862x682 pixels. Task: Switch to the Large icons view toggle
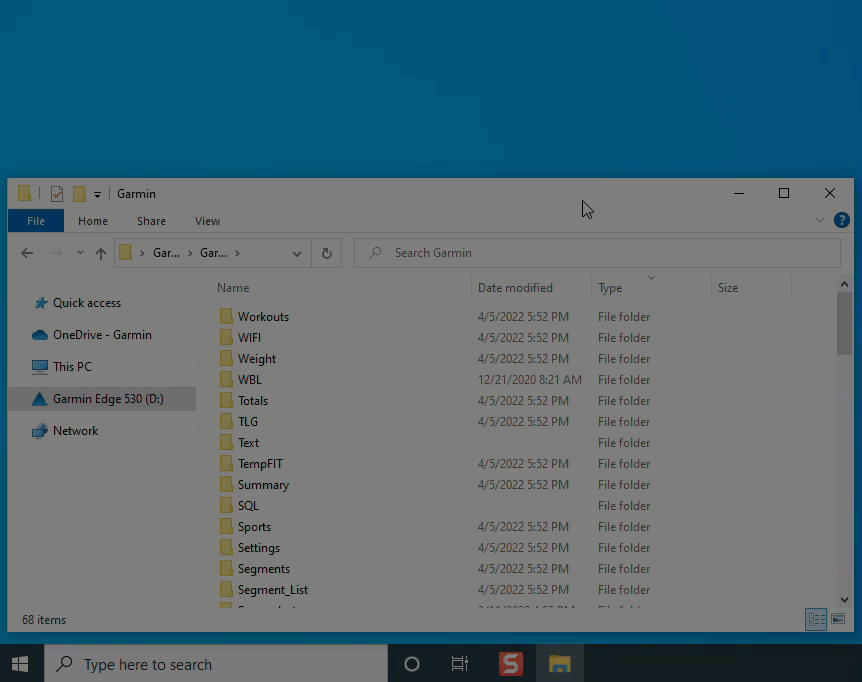[x=838, y=620]
